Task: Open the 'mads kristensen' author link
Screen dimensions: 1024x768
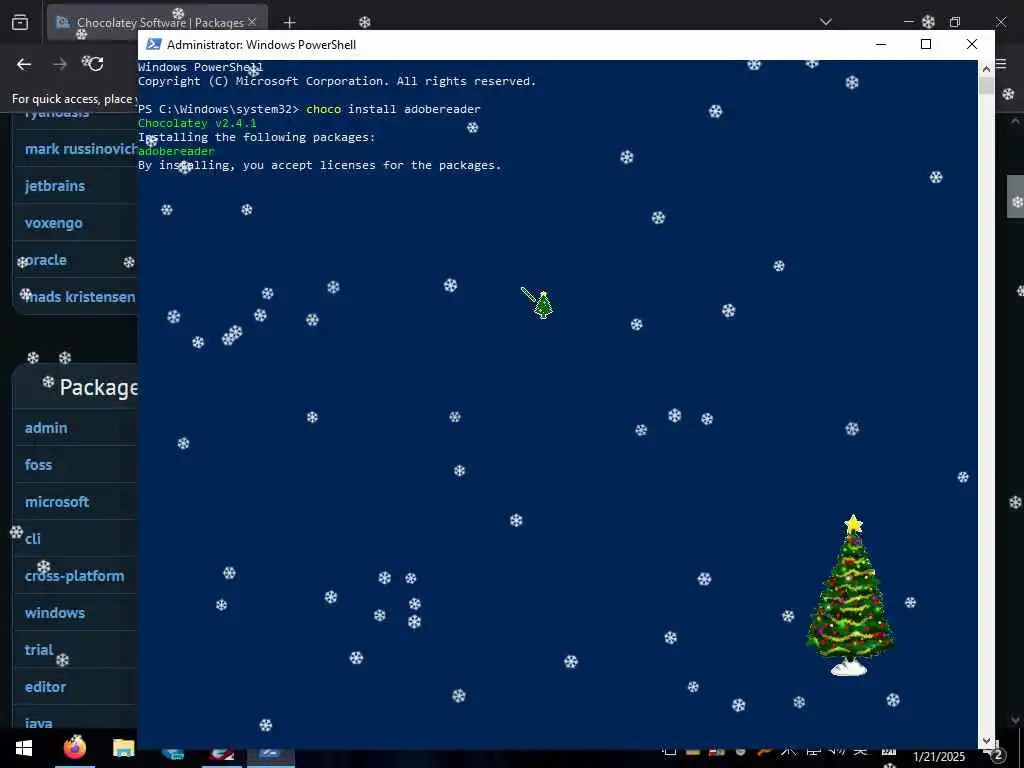Action: pyautogui.click(x=80, y=297)
